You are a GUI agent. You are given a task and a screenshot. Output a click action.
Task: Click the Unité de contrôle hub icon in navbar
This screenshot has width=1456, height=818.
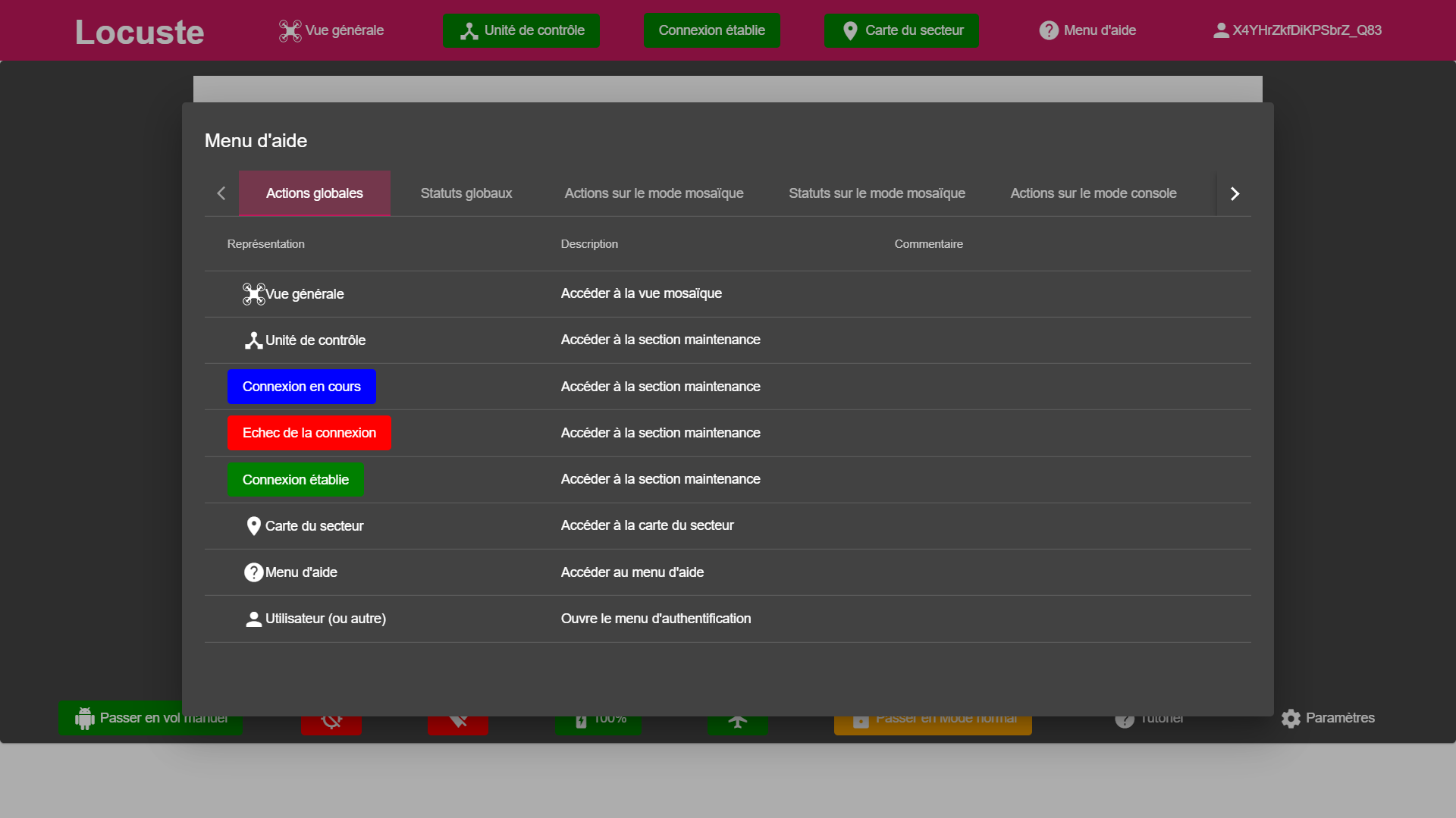469,31
